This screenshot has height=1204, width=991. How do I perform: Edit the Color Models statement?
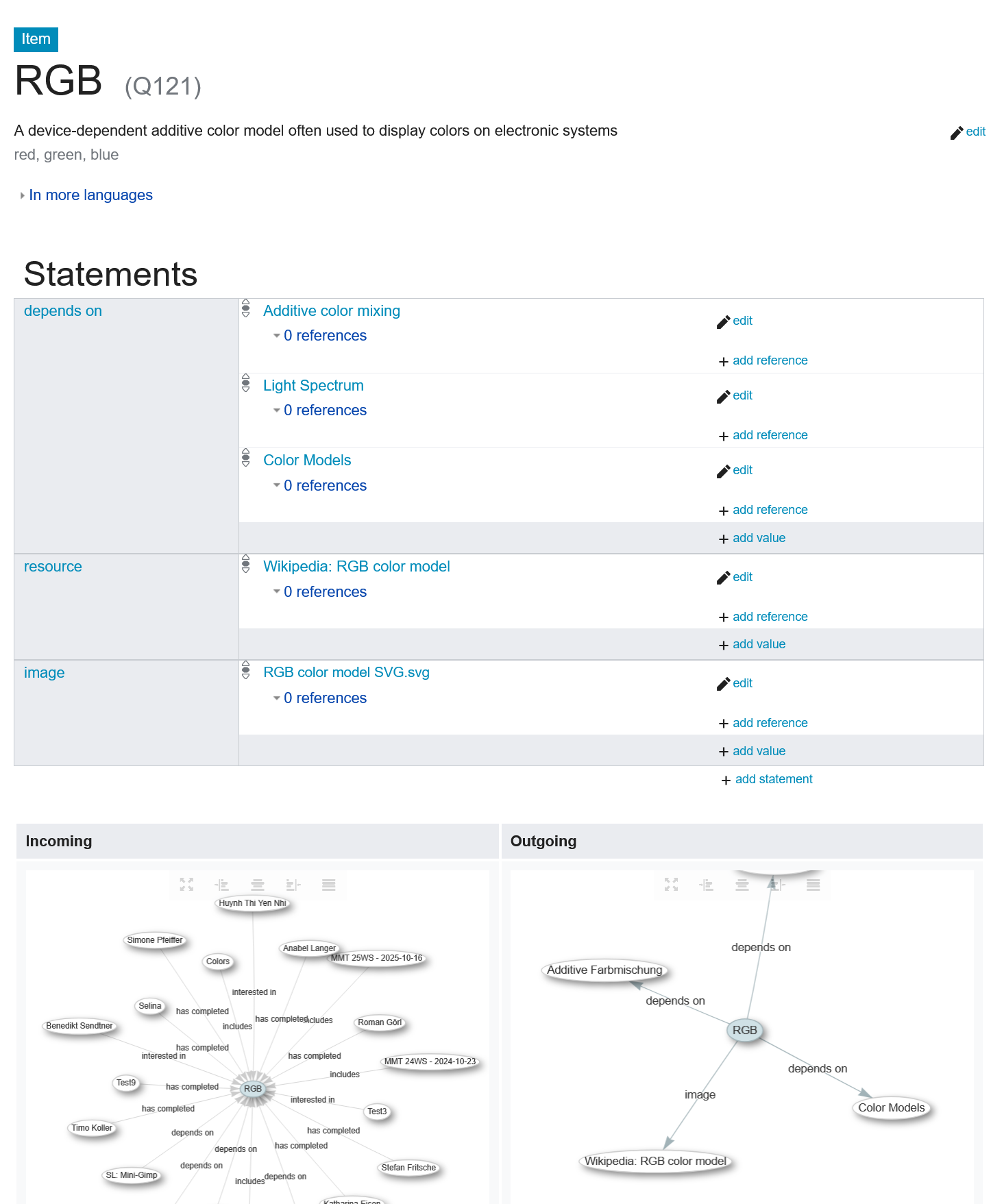point(742,470)
